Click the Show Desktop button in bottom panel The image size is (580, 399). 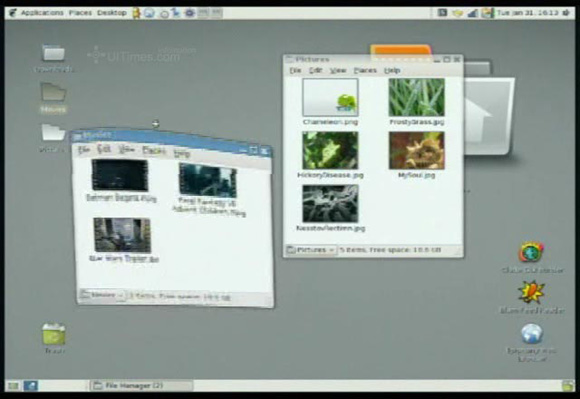(13, 386)
